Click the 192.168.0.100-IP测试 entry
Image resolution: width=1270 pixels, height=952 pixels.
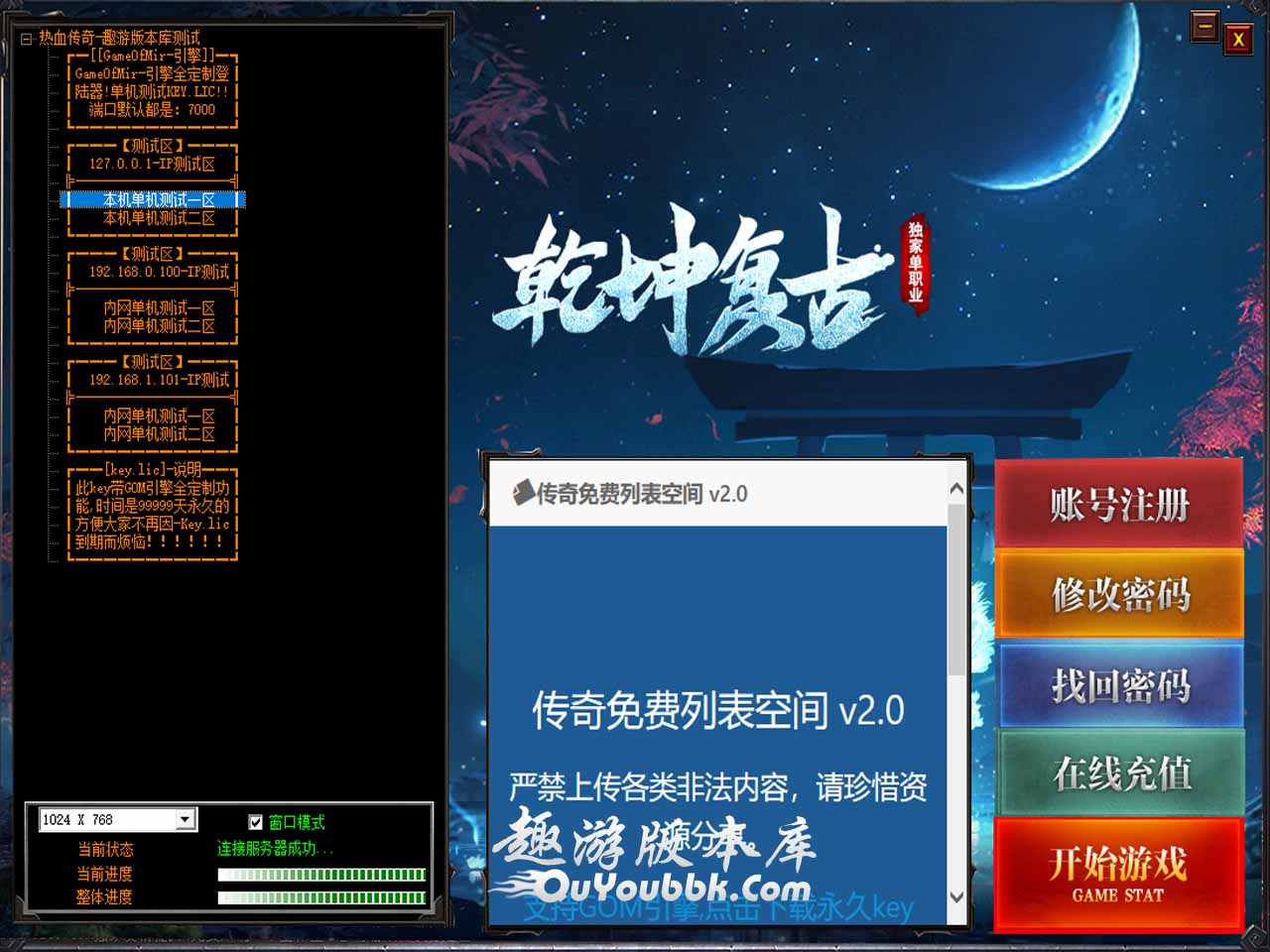pos(159,272)
